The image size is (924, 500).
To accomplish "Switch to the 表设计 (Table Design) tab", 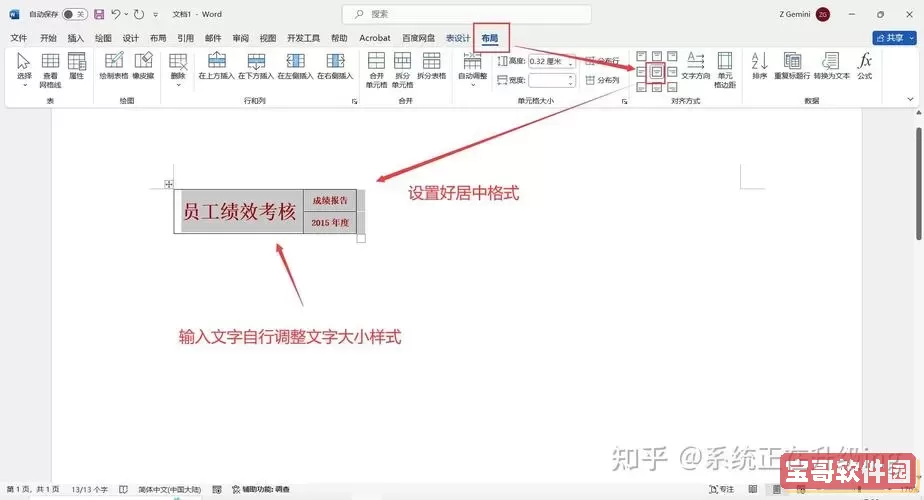I will pos(458,38).
